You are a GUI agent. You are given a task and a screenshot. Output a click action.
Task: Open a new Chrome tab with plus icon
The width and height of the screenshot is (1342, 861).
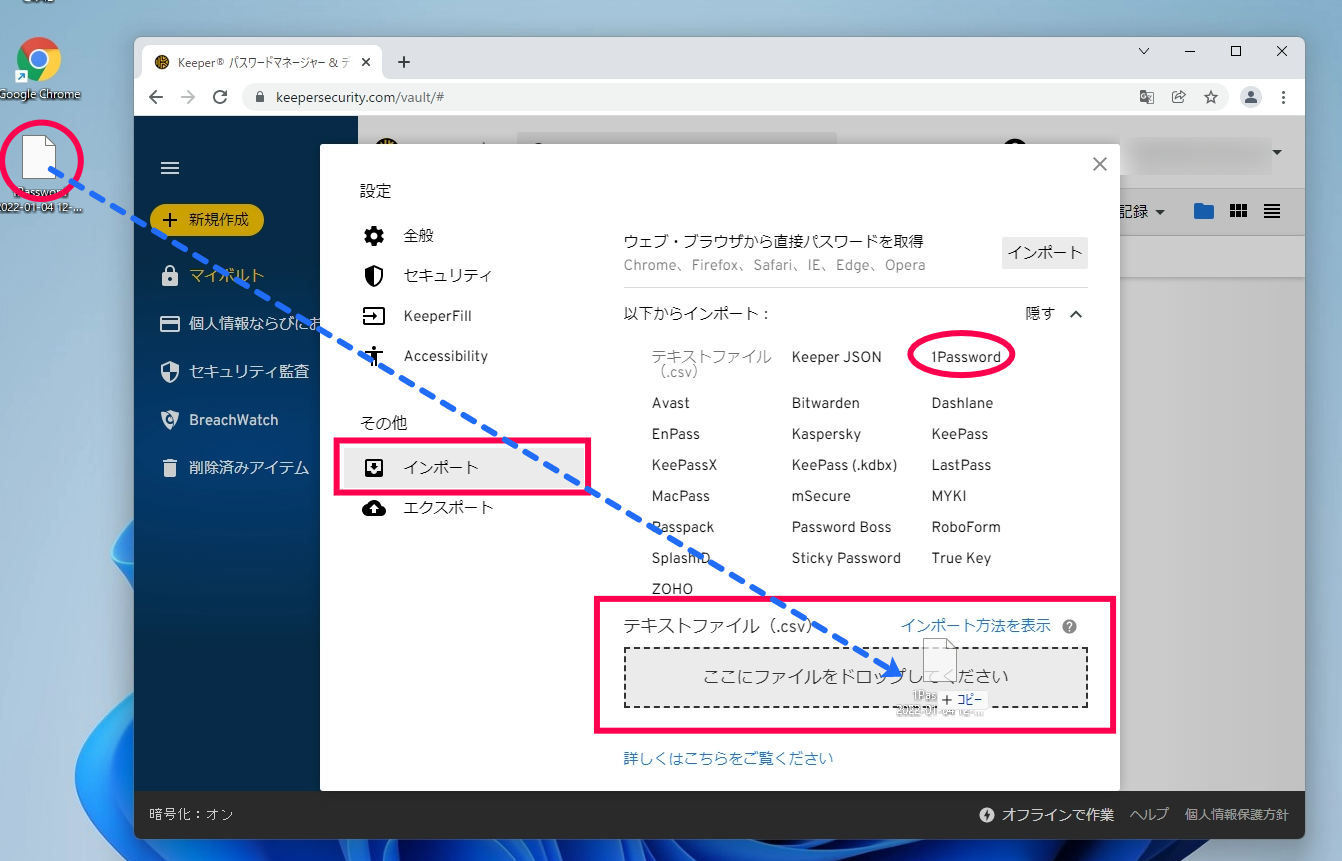(404, 62)
